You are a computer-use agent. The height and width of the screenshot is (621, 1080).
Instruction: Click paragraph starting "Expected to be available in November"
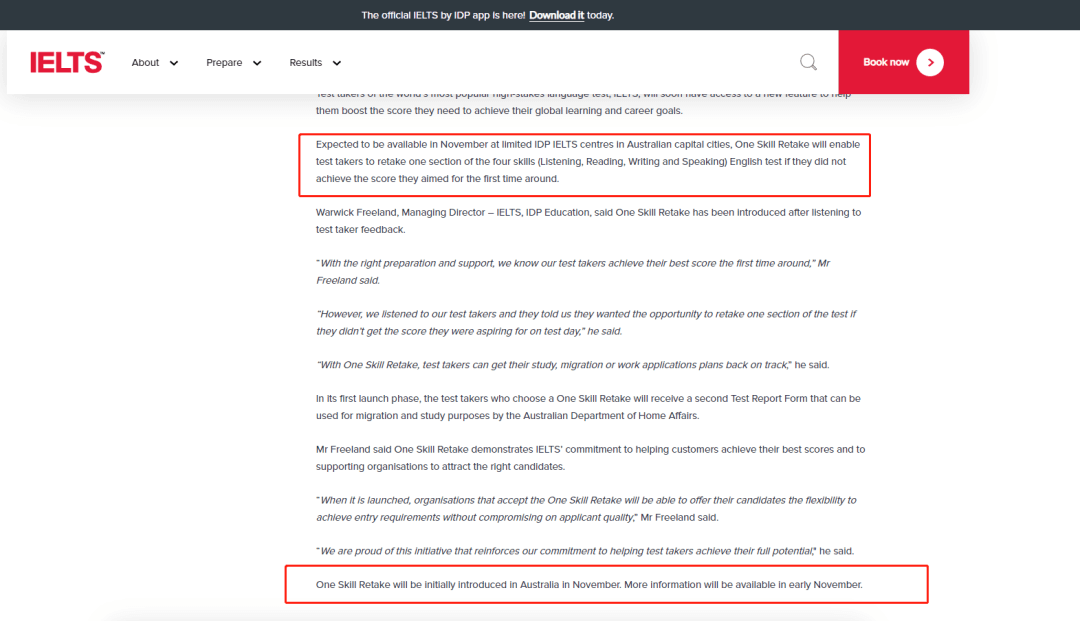[588, 162]
